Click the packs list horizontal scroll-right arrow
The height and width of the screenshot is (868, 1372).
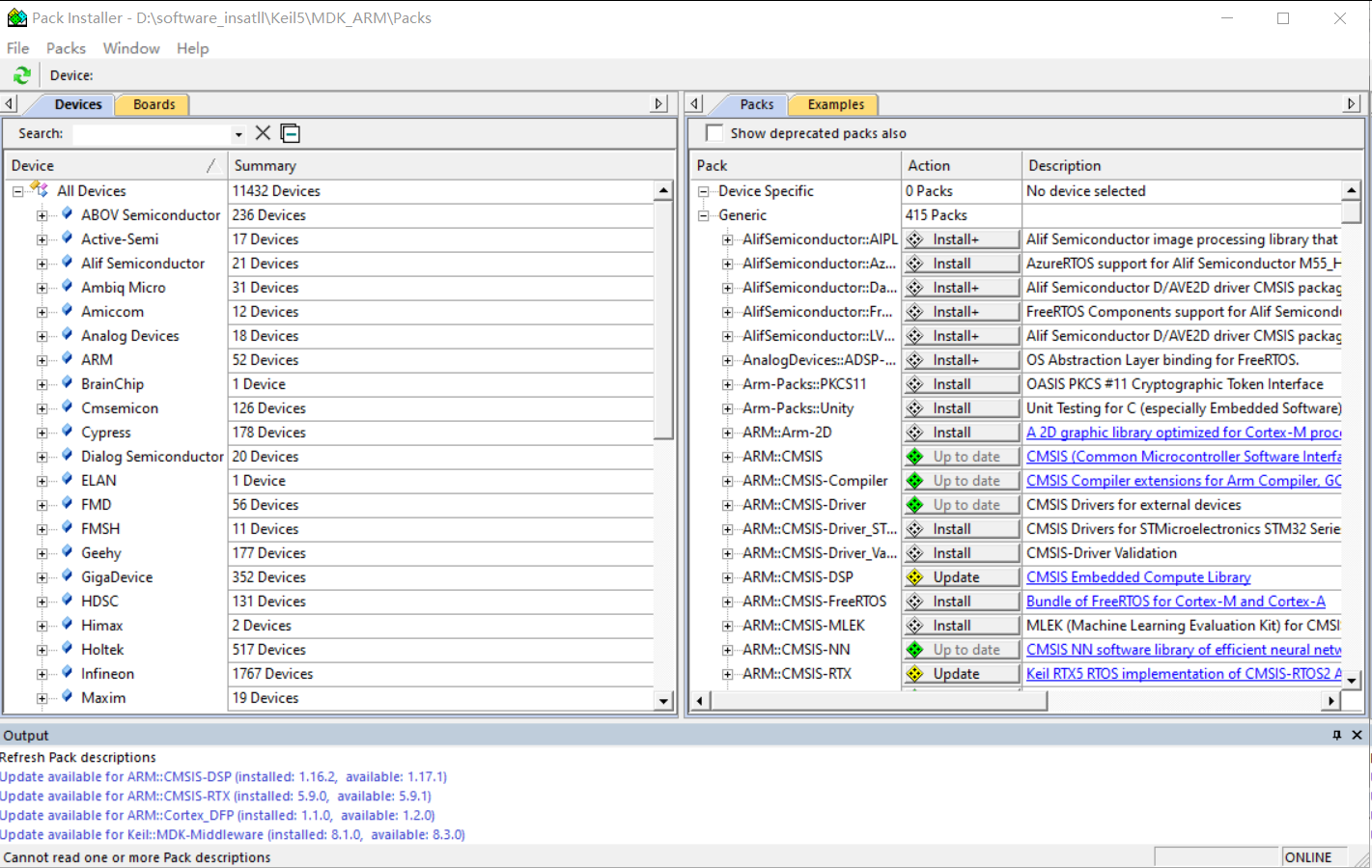point(1332,701)
